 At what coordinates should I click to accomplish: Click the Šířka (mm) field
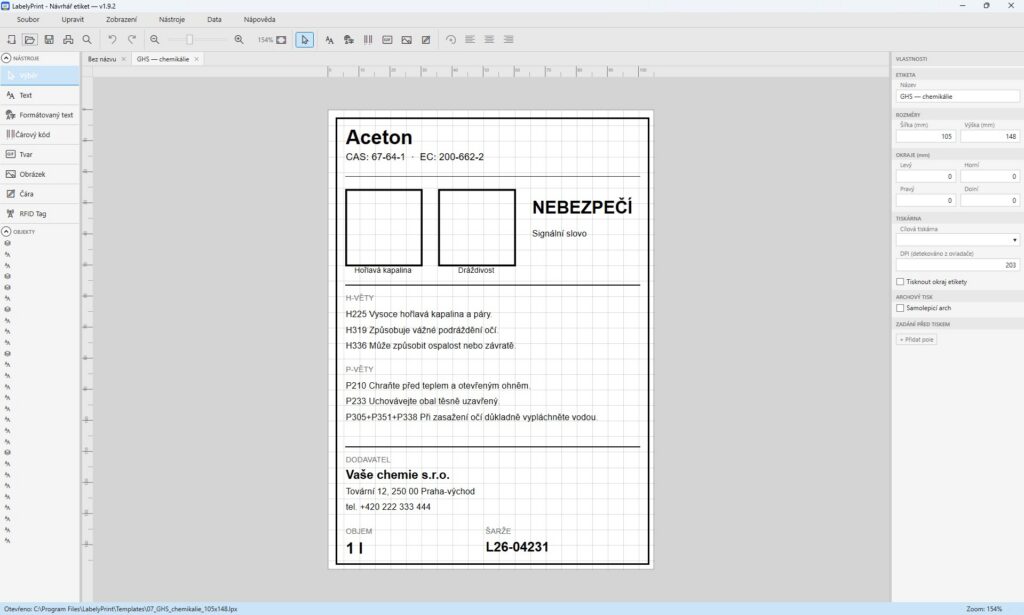[926, 136]
